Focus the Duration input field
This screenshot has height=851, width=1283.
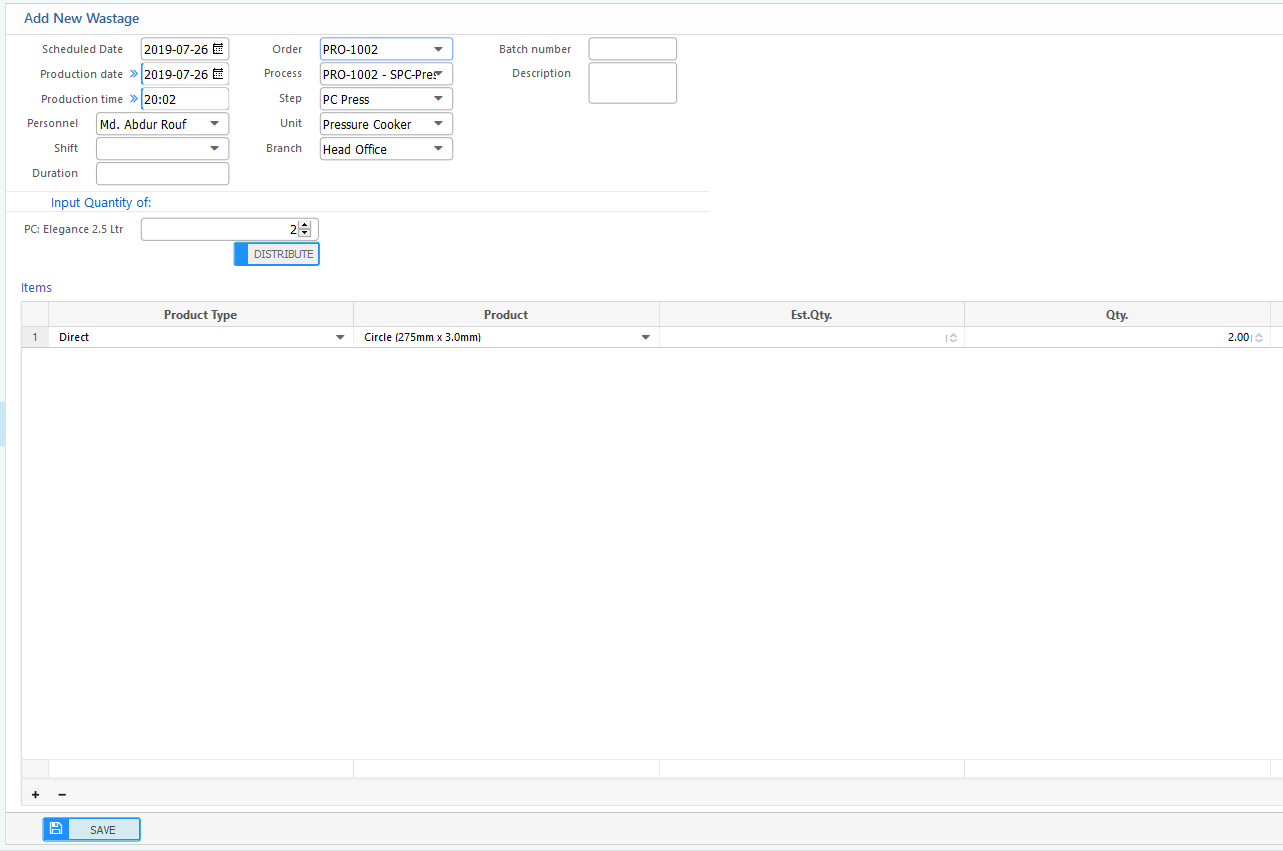click(x=162, y=174)
